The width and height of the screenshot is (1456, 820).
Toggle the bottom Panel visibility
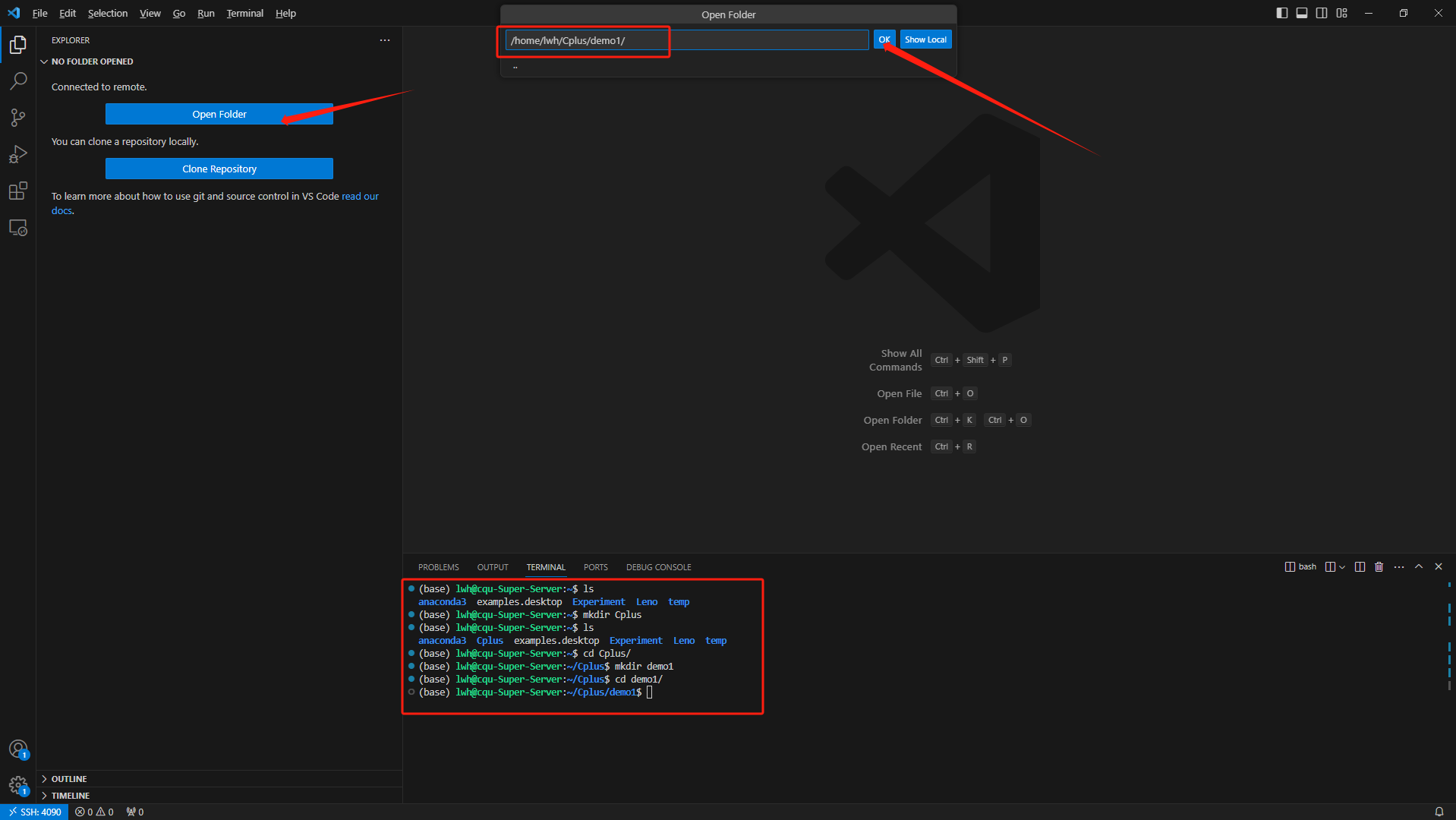(x=1302, y=13)
